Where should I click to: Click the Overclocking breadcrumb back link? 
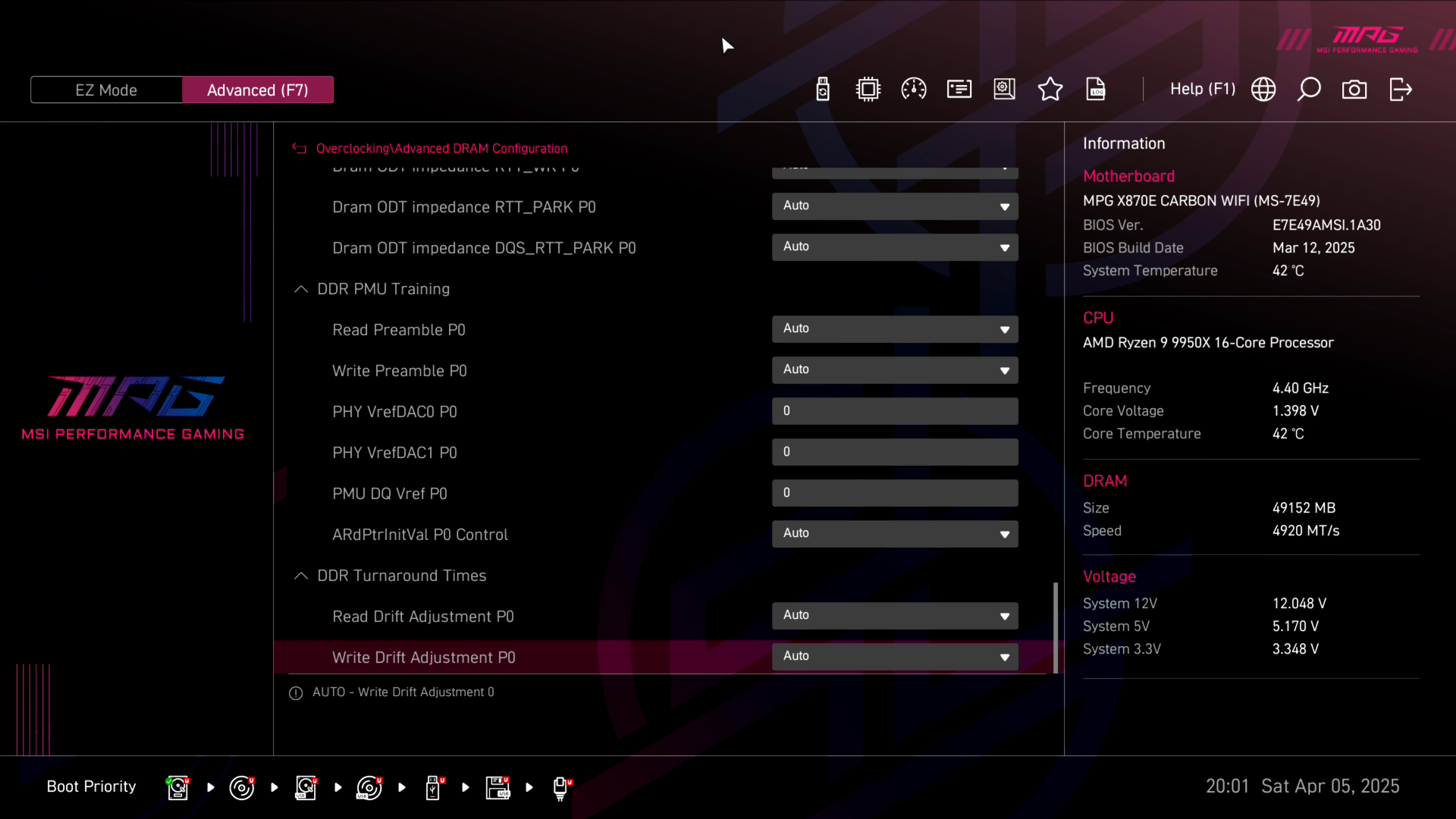tap(352, 149)
